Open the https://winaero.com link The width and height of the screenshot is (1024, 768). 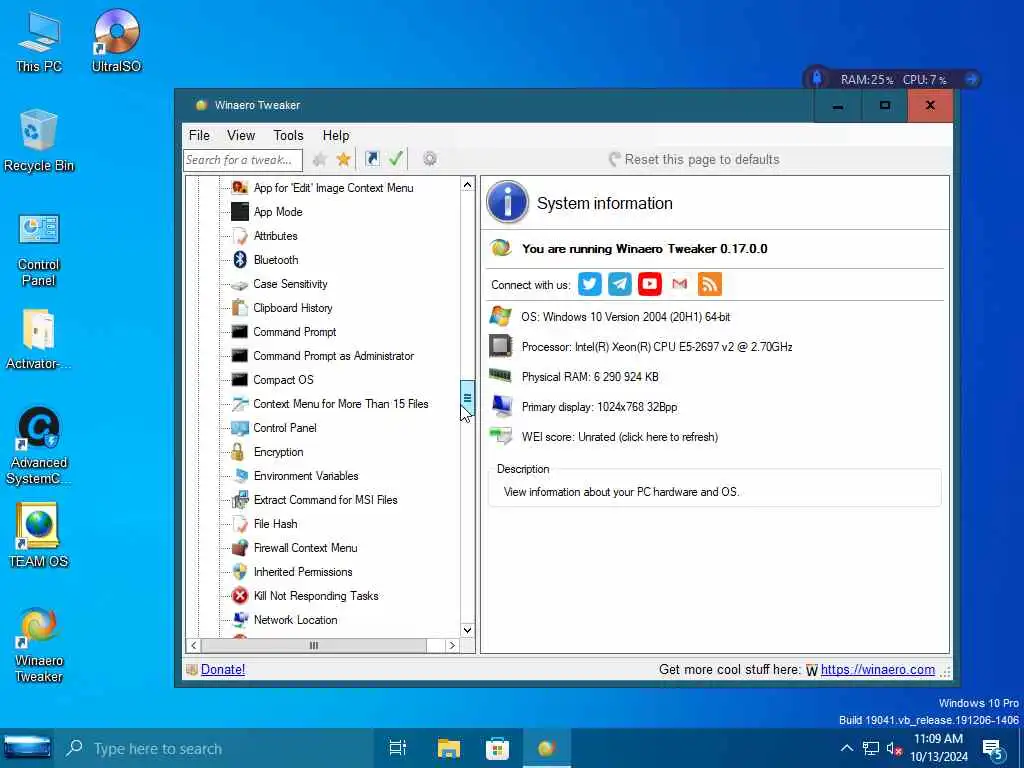click(x=878, y=669)
